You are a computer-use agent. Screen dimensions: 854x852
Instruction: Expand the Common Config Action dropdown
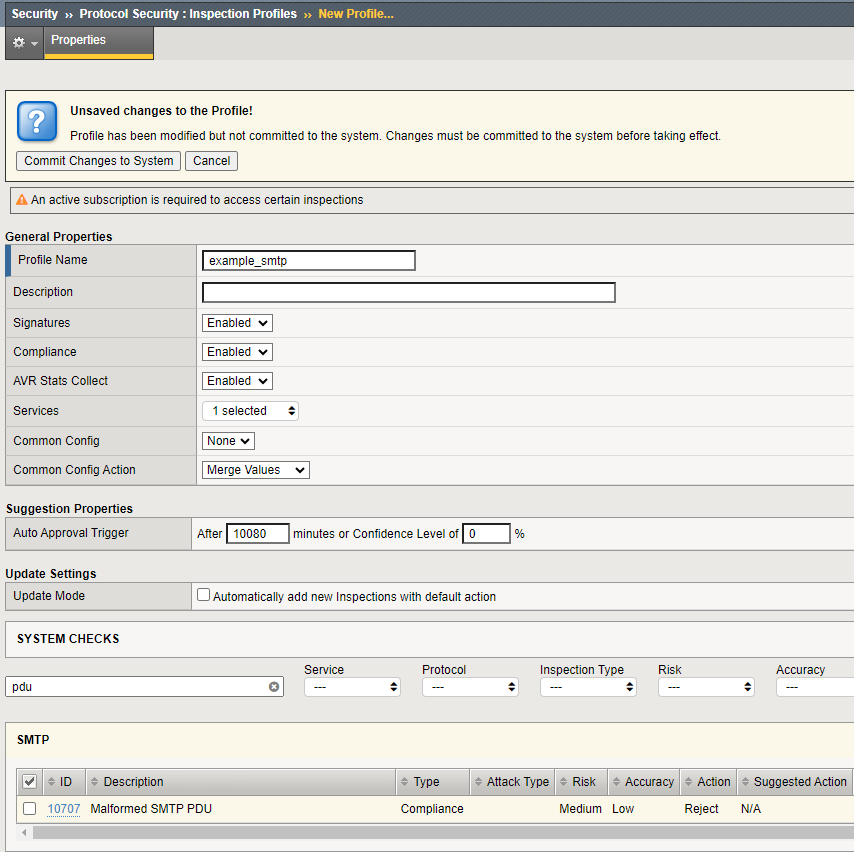tap(256, 470)
